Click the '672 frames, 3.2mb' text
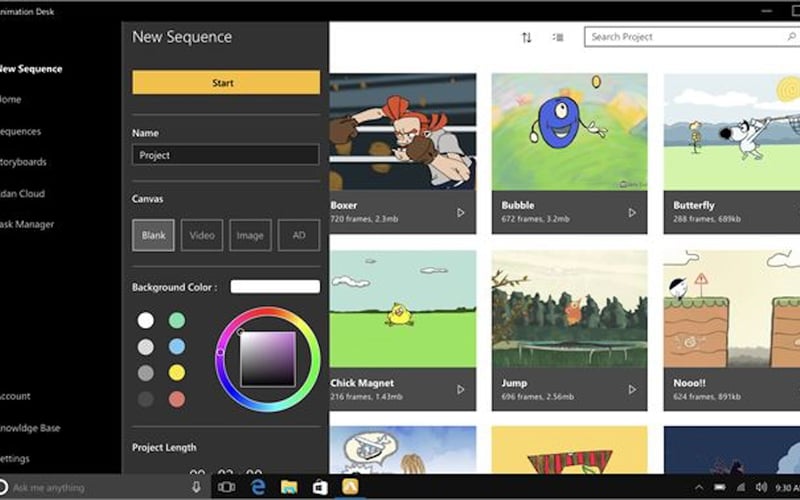 pos(536,219)
